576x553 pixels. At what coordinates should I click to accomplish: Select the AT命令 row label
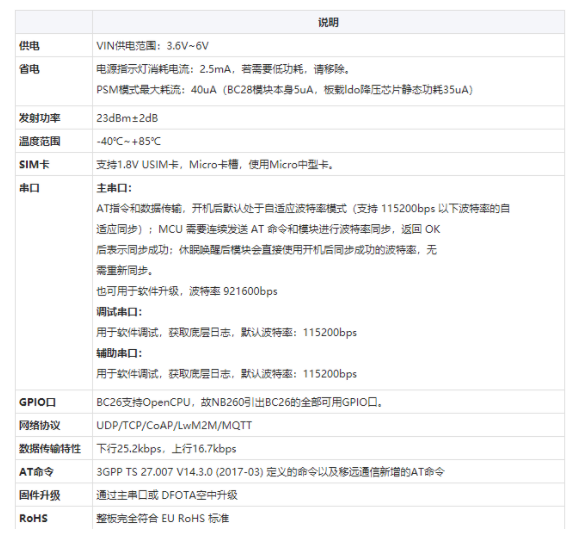click(36, 471)
